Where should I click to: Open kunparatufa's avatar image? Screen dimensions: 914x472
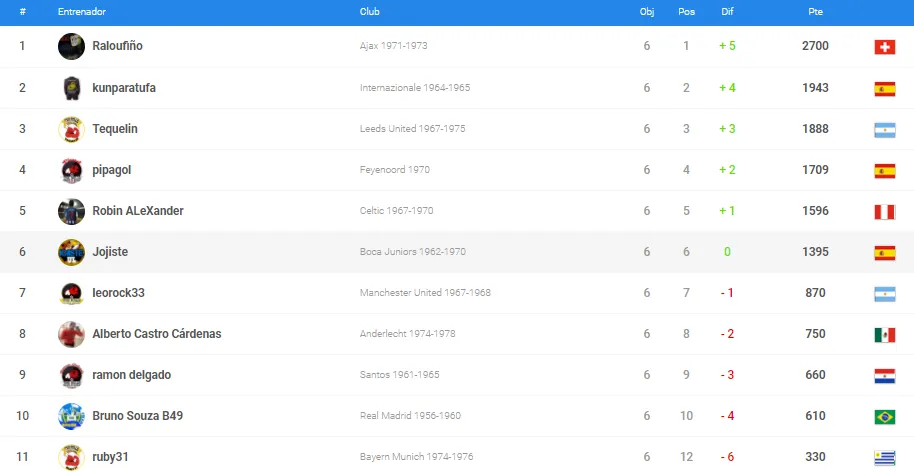point(71,88)
